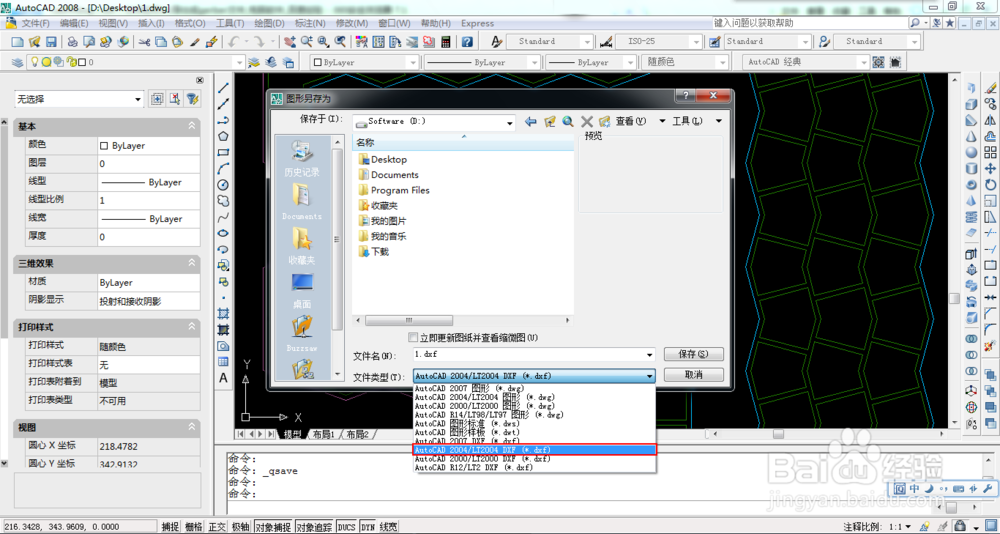Click the Plot printer icon
Image resolution: width=1000 pixels, height=534 pixels.
73,41
